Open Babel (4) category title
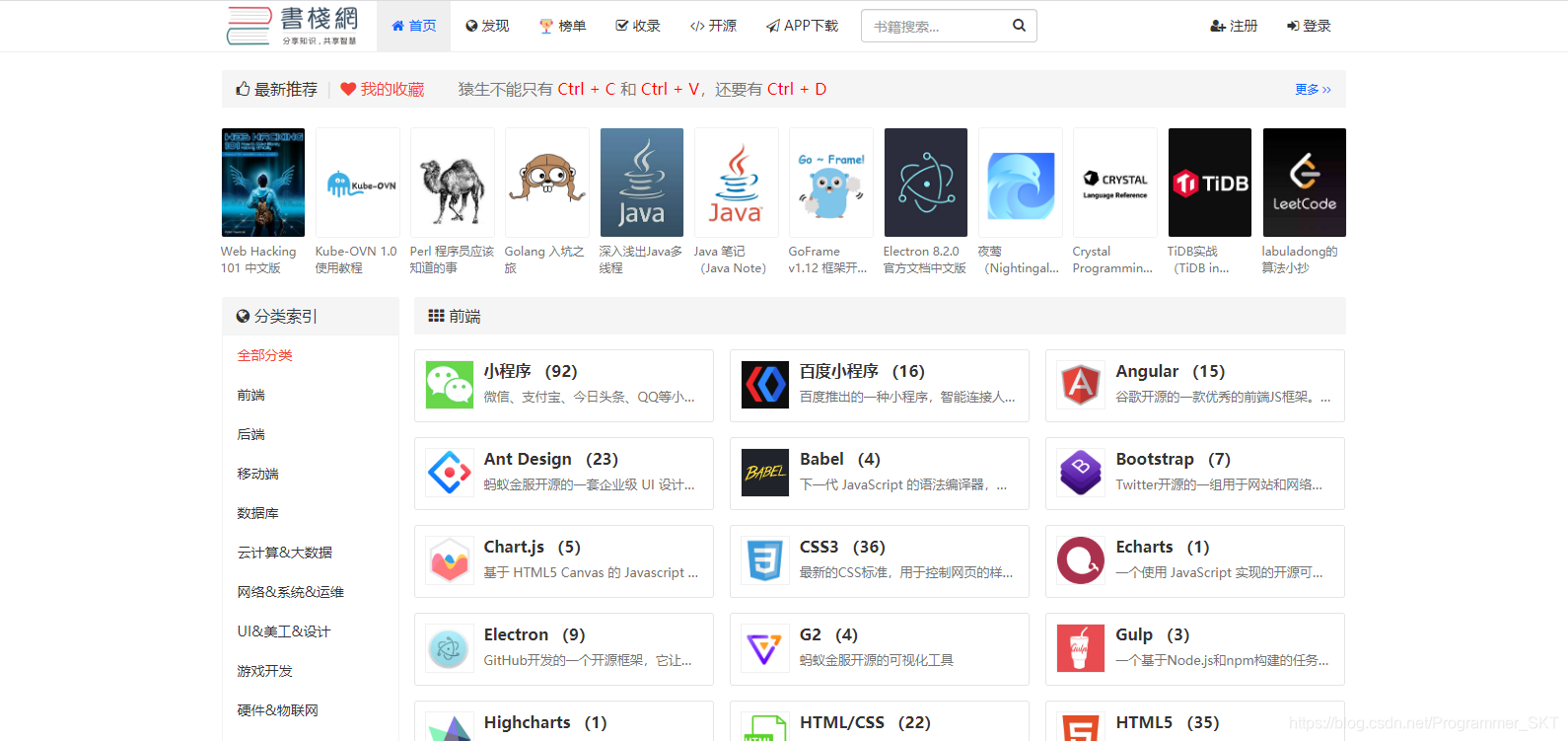Screen dimensions: 1568x741 click(840, 459)
